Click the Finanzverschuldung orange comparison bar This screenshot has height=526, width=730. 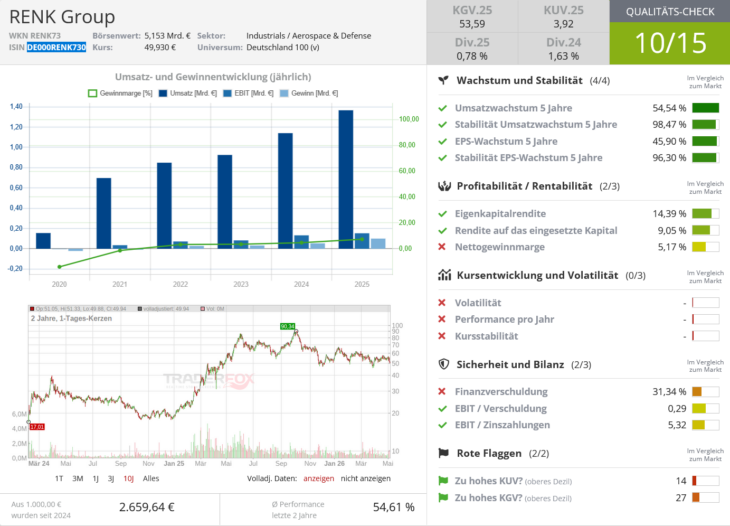tap(705, 391)
